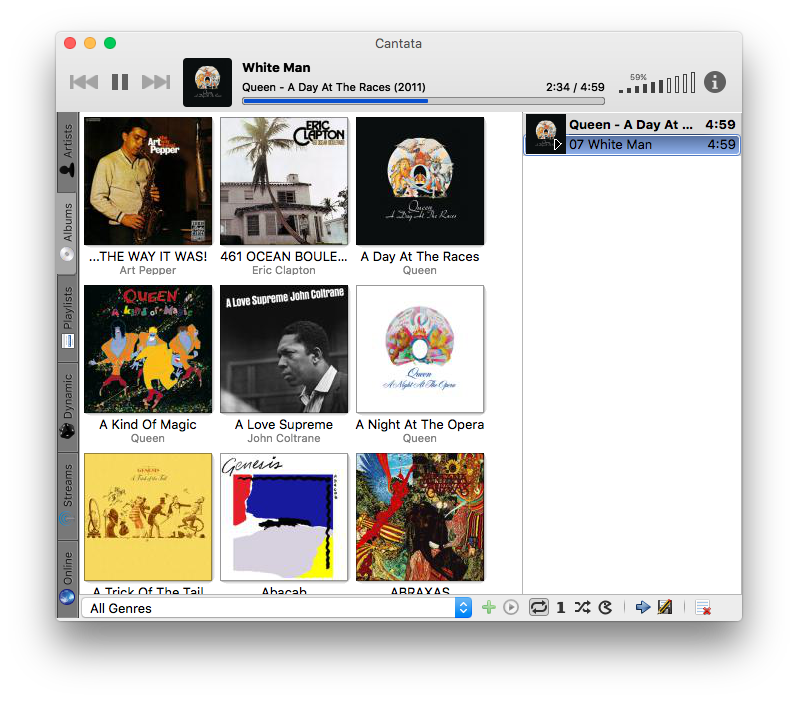
Task: Open the All Genres dropdown
Action: 276,608
